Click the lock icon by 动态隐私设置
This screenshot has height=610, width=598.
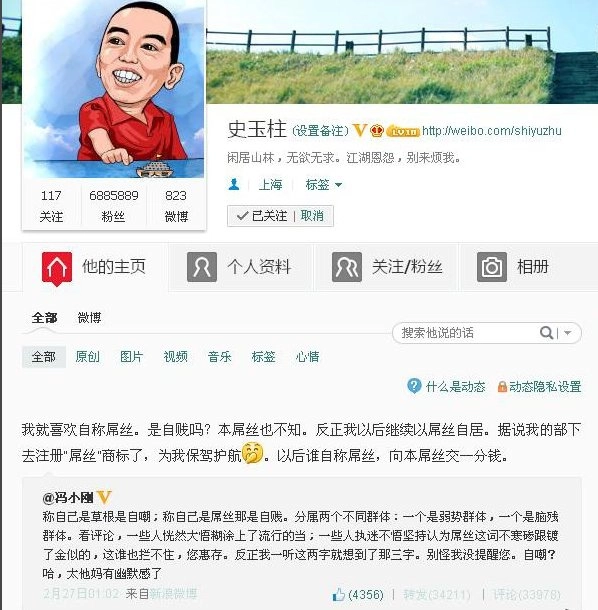tap(502, 386)
